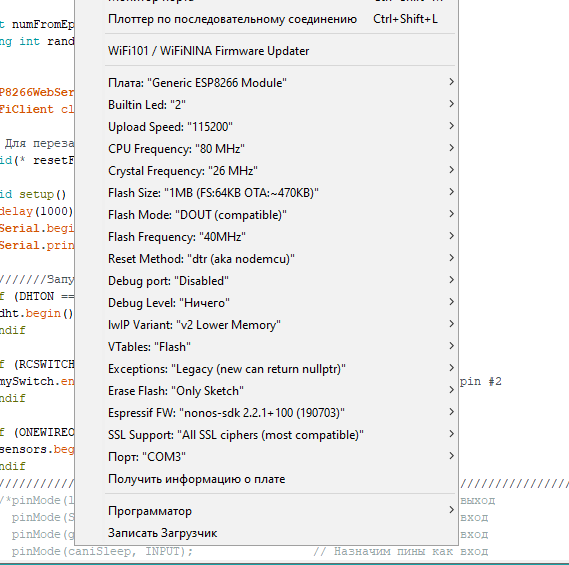
Task: Expand the arrow beside Erase Flash
Action: tap(451, 390)
